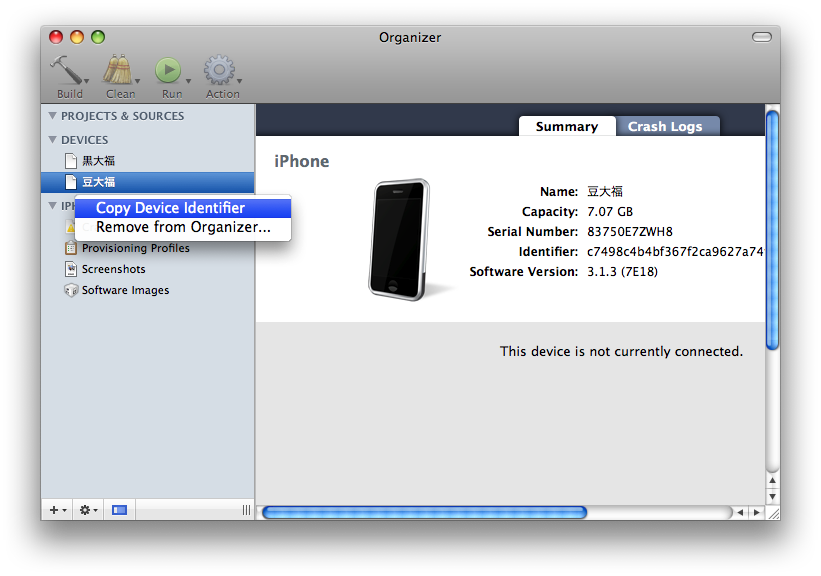This screenshot has width=821, height=576.
Task: Open the bottom gear action menu
Action: [x=87, y=510]
